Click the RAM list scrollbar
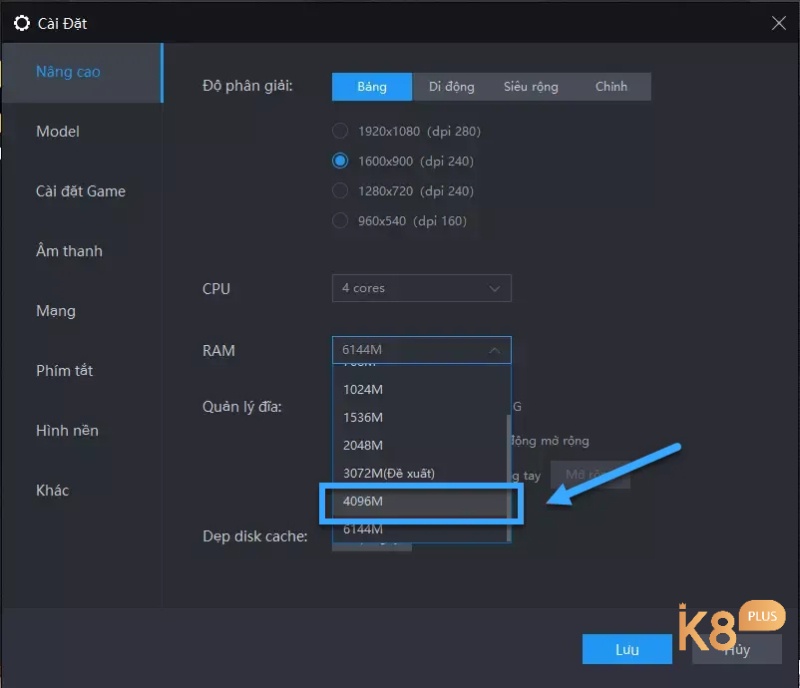Viewport: 800px width, 688px height. (x=508, y=477)
